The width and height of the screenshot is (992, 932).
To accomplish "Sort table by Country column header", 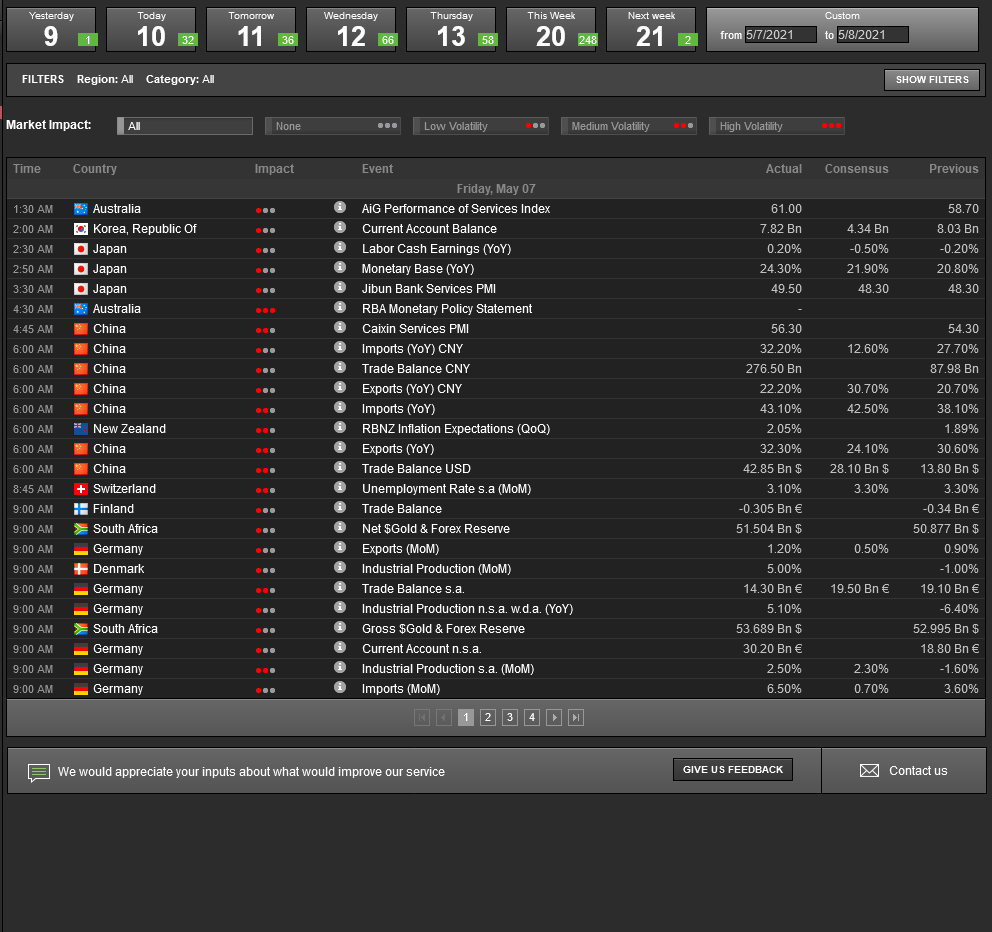I will [95, 169].
